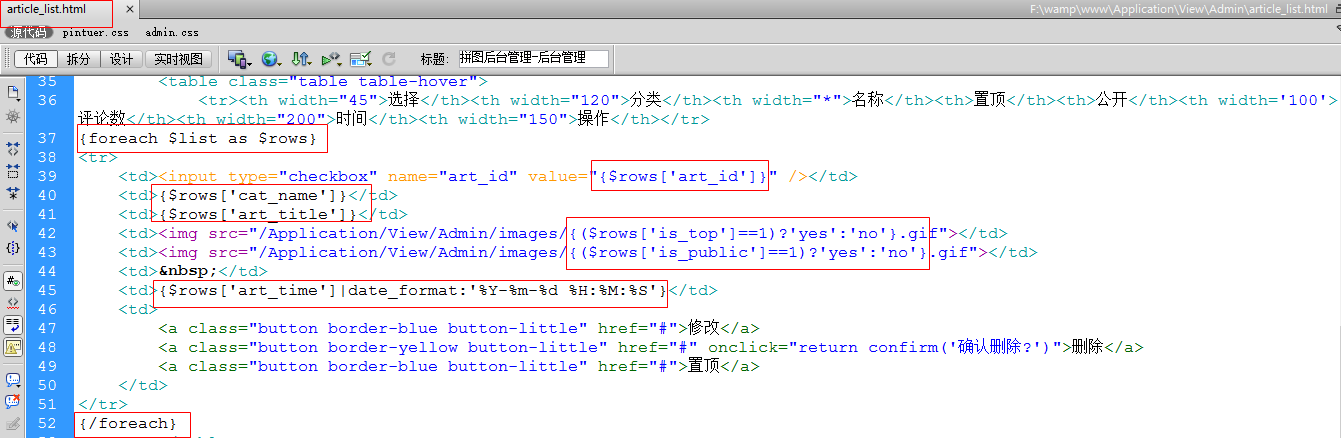Click the Apply Comment speech bubble icon
The image size is (1341, 438).
(13, 380)
